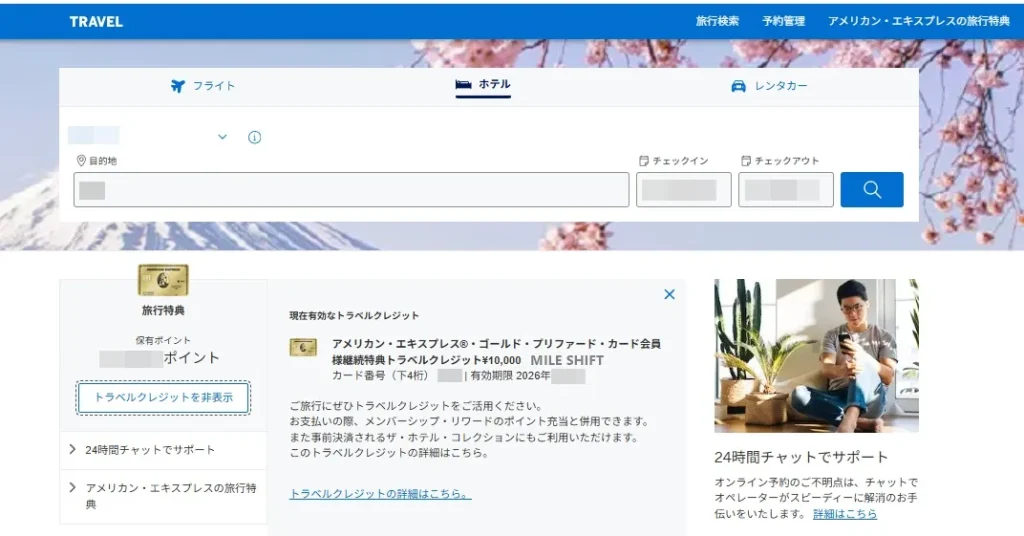1024x536 pixels.
Task: Click the check-in calendar icon
Action: 644,161
